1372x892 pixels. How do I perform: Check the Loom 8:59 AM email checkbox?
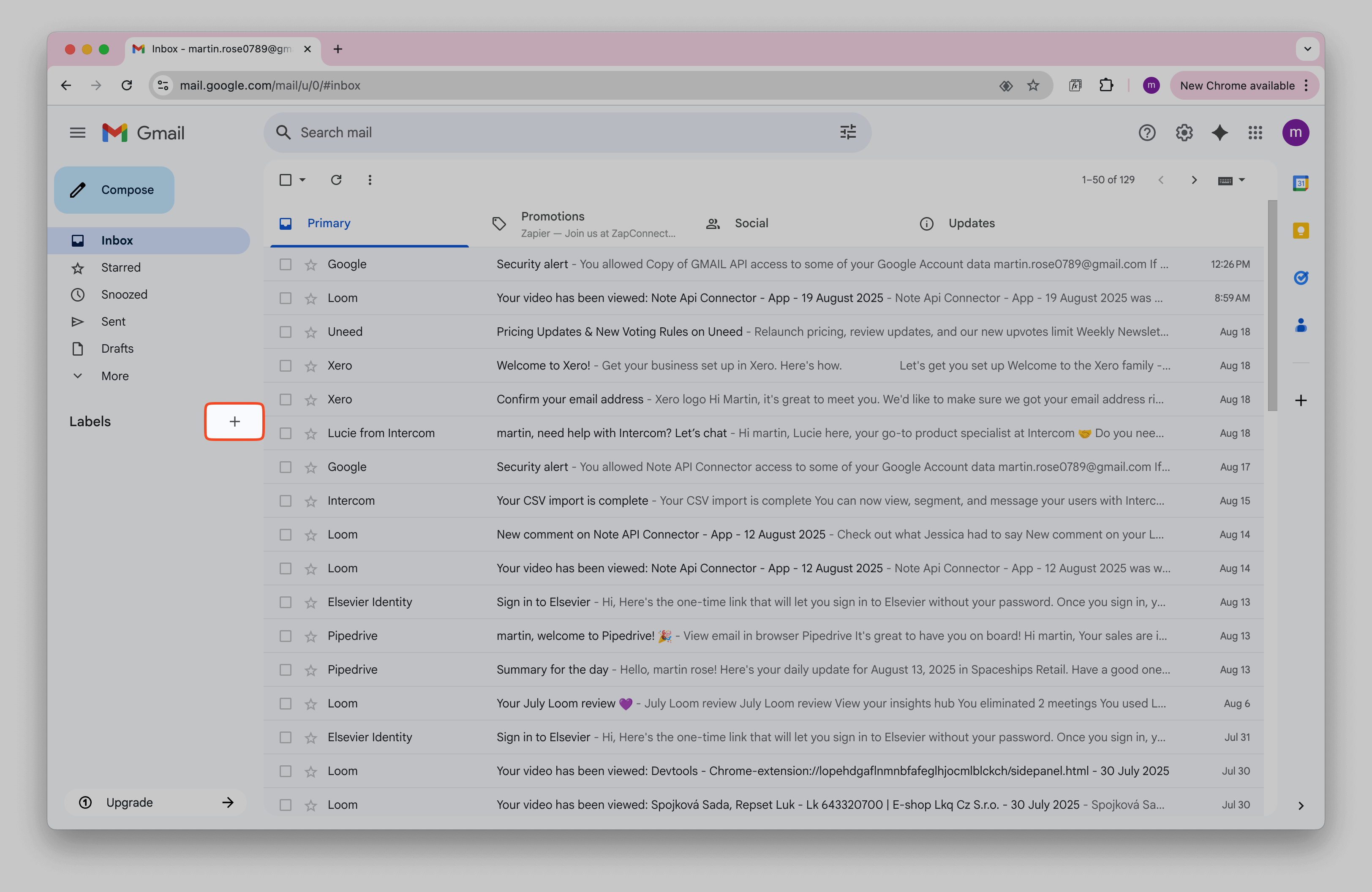286,298
